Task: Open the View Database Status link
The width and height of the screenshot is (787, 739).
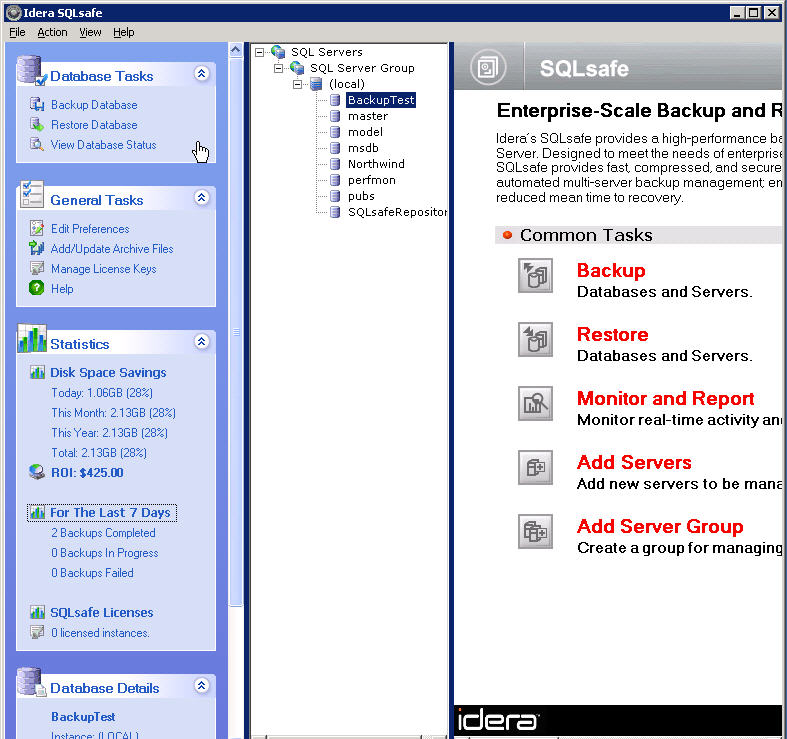Action: 104,145
